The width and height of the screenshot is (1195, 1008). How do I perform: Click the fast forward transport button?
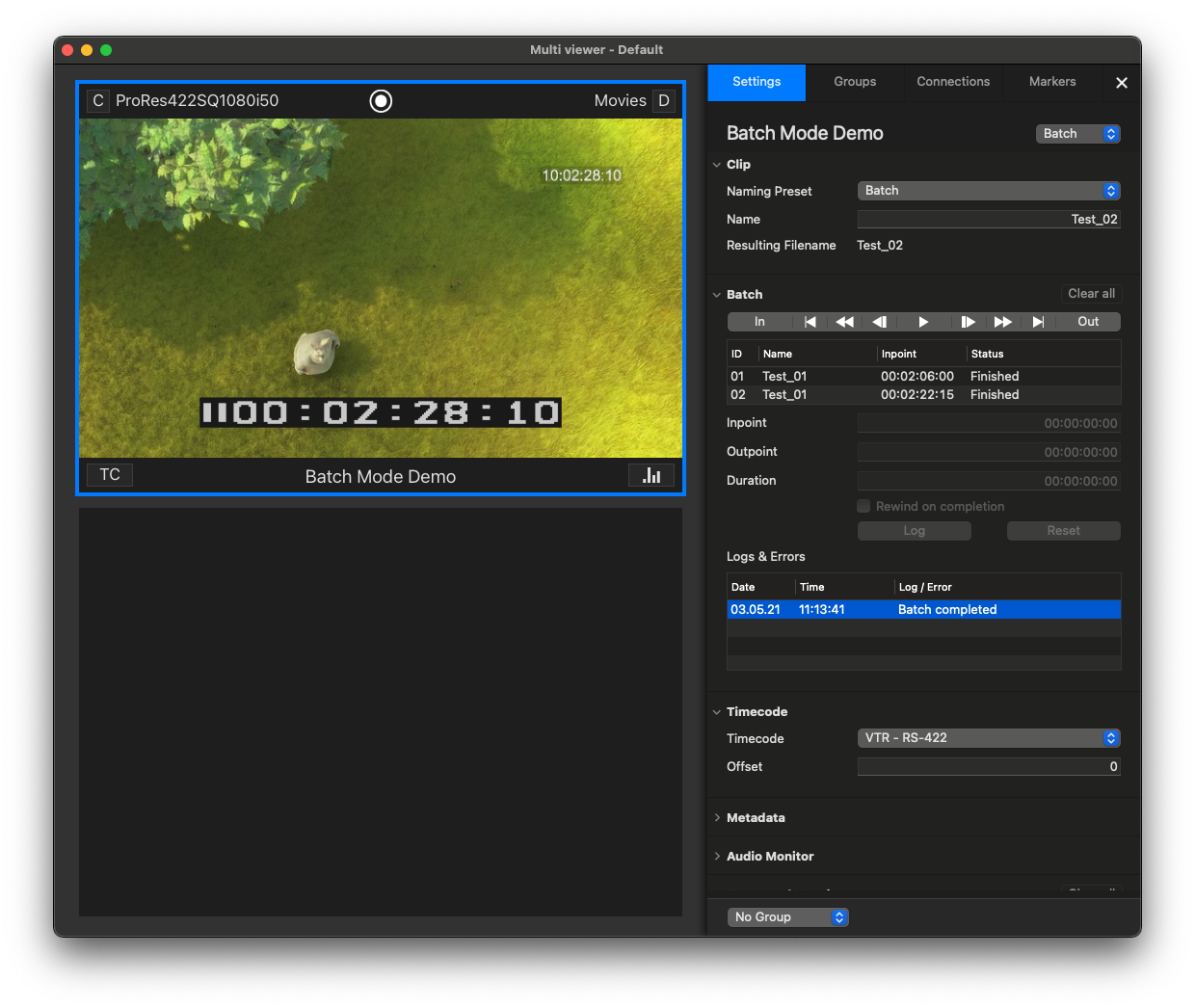[x=1002, y=322]
